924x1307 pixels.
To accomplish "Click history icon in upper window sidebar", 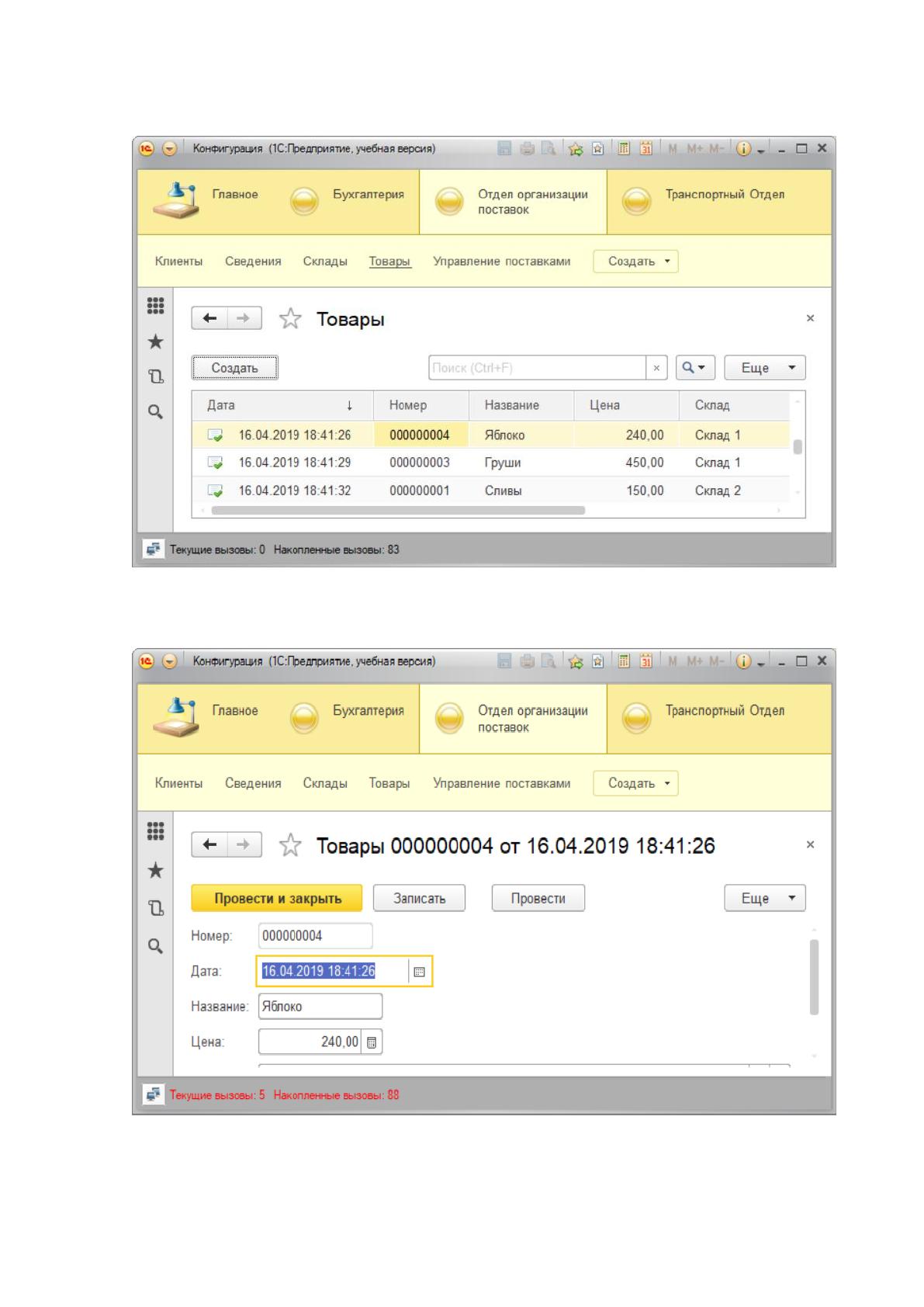I will click(155, 376).
